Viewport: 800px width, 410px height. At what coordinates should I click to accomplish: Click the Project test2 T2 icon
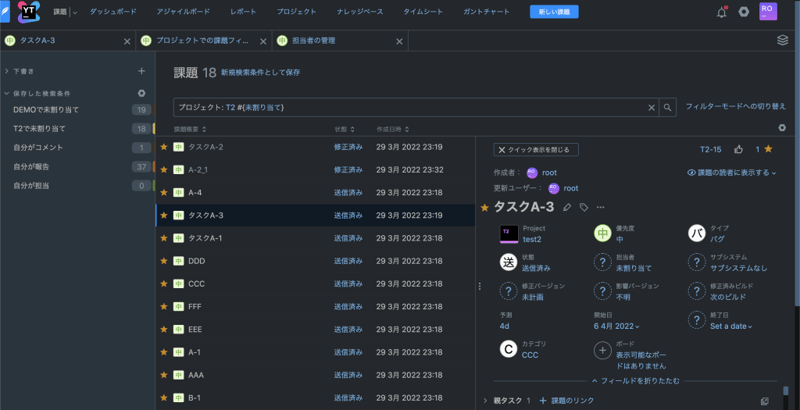click(x=509, y=234)
